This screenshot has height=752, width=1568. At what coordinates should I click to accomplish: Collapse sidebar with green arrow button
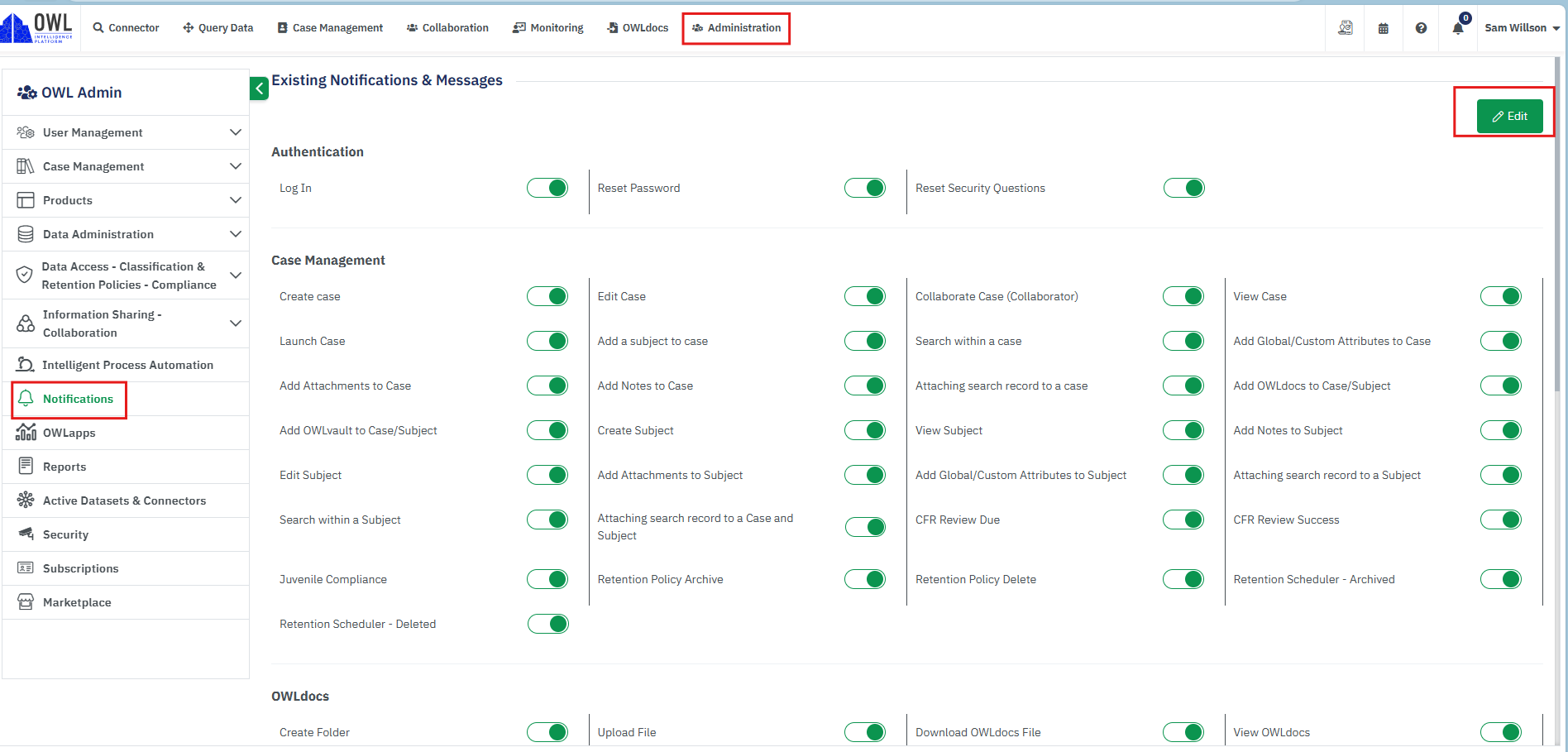tap(259, 89)
